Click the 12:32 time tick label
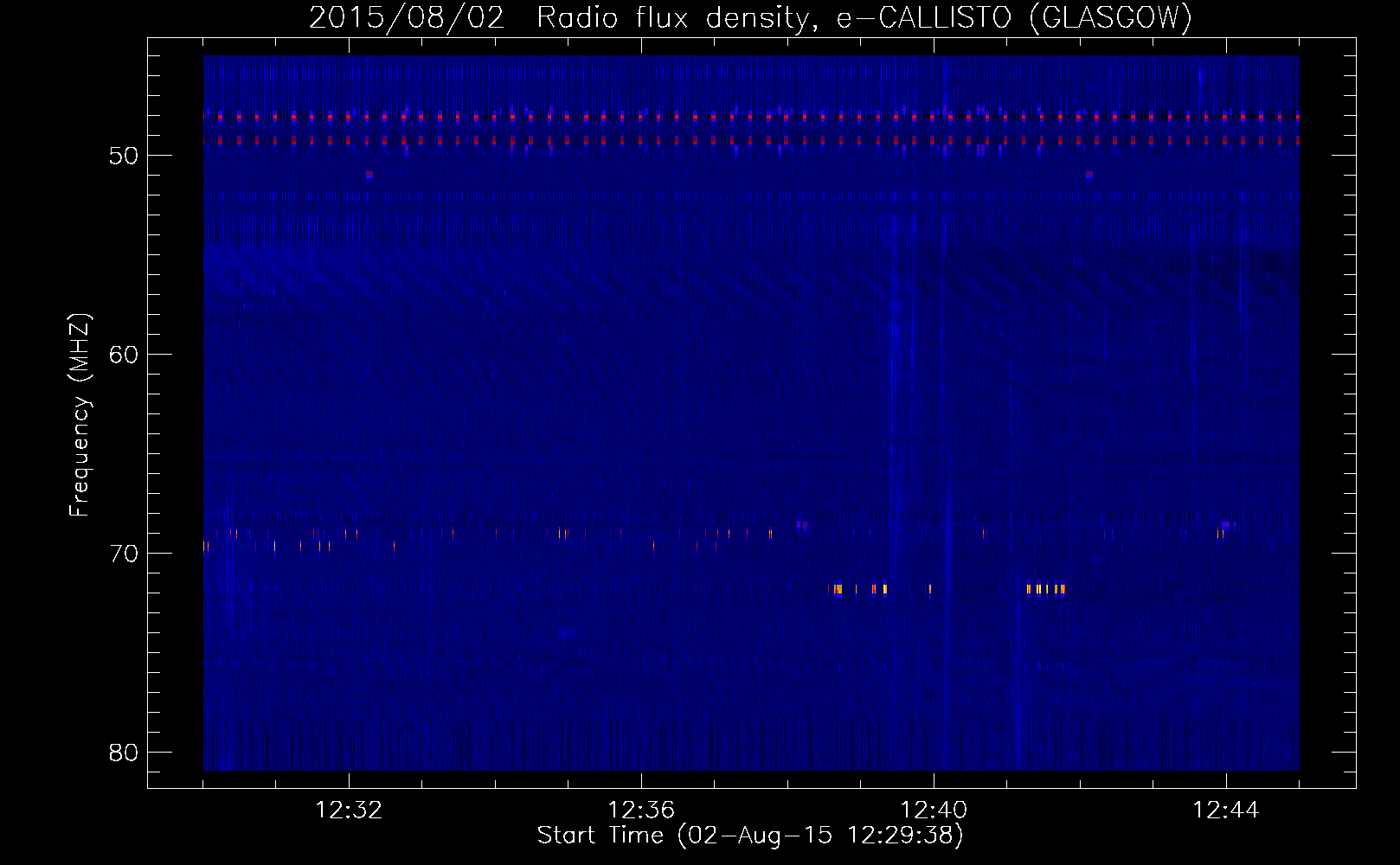1400x865 pixels. tap(349, 811)
